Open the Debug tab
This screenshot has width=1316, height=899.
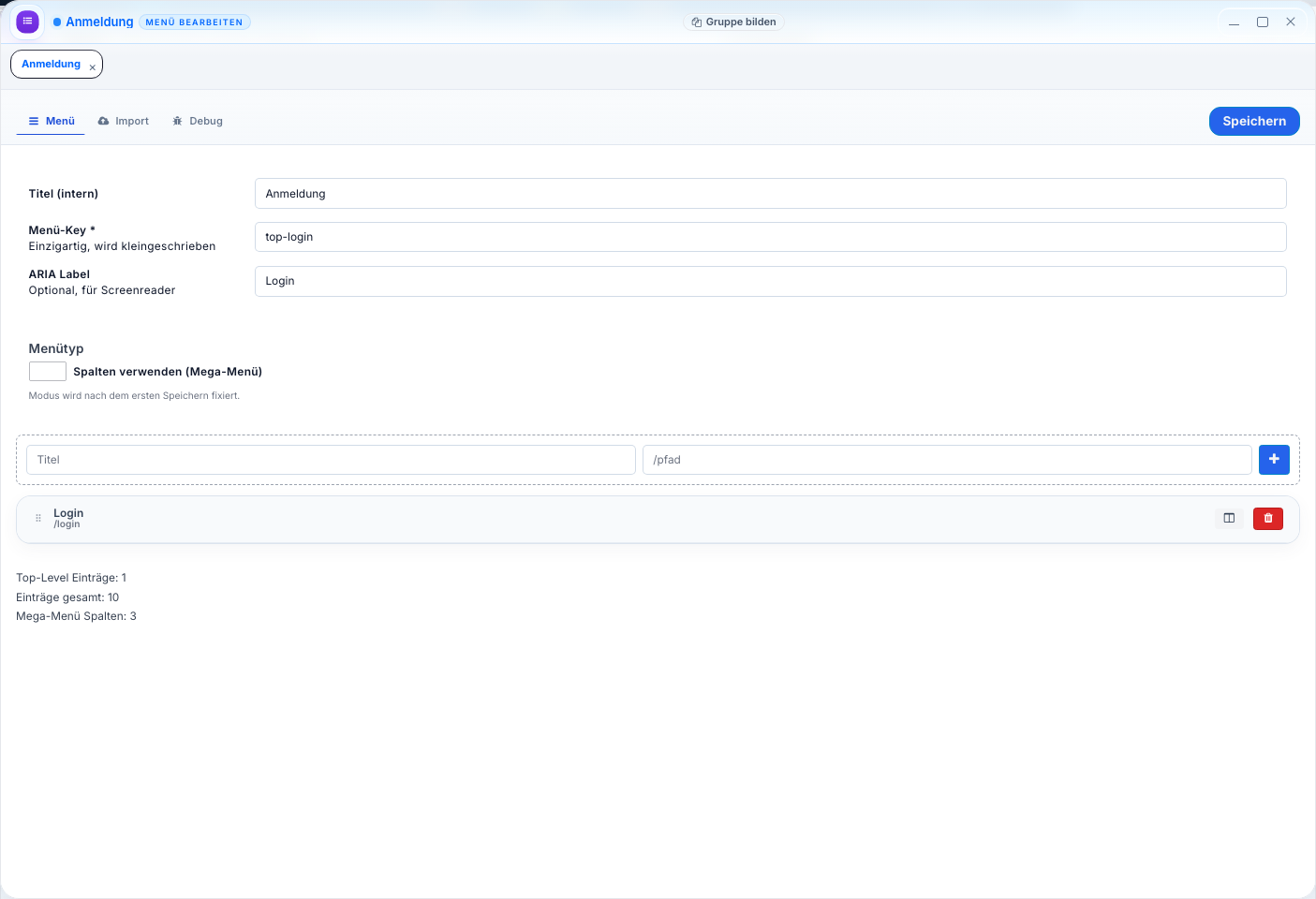[x=198, y=121]
